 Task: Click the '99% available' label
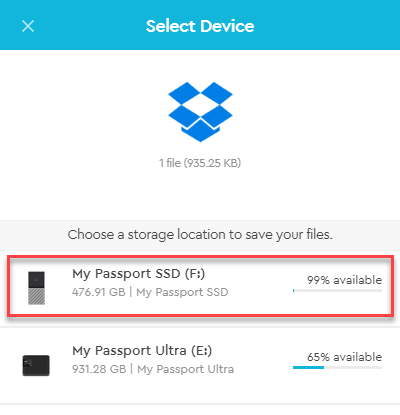click(x=344, y=280)
